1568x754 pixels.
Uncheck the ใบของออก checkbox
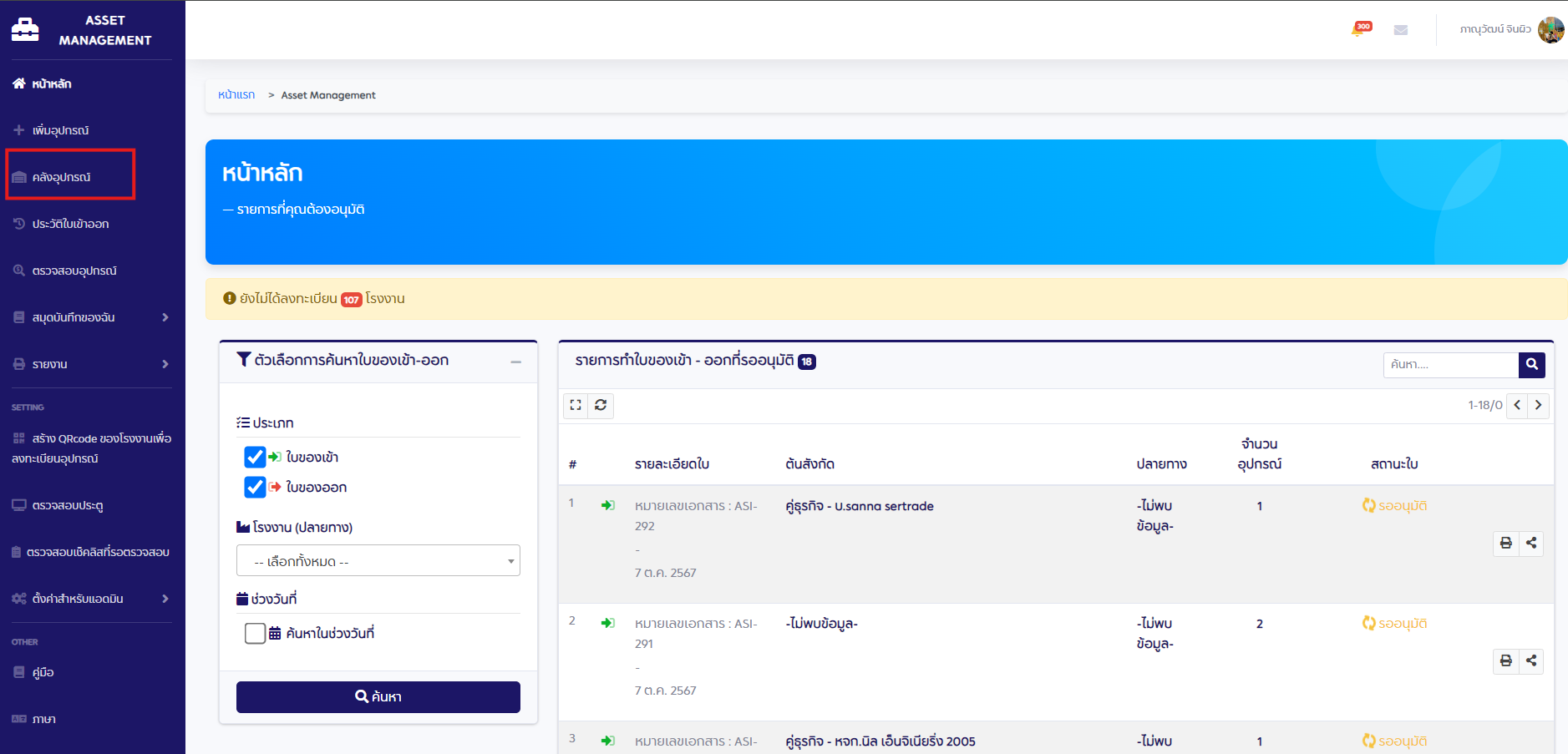click(255, 487)
